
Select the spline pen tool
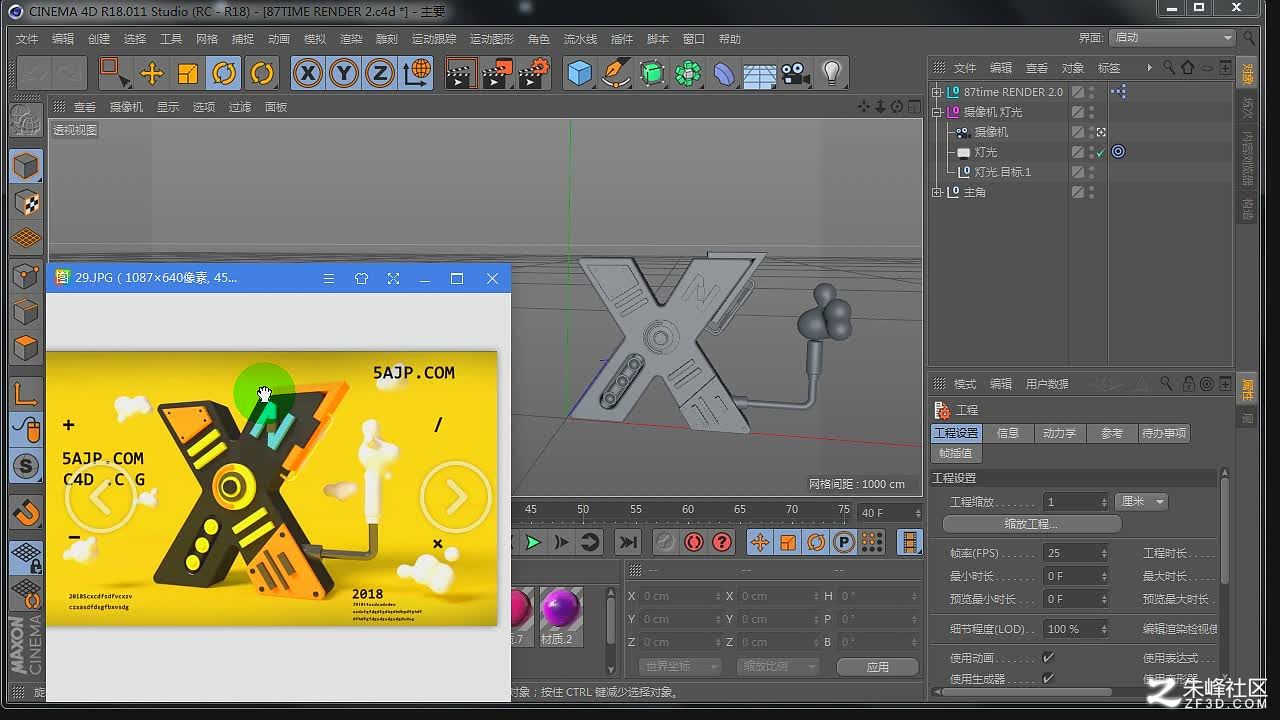616,73
